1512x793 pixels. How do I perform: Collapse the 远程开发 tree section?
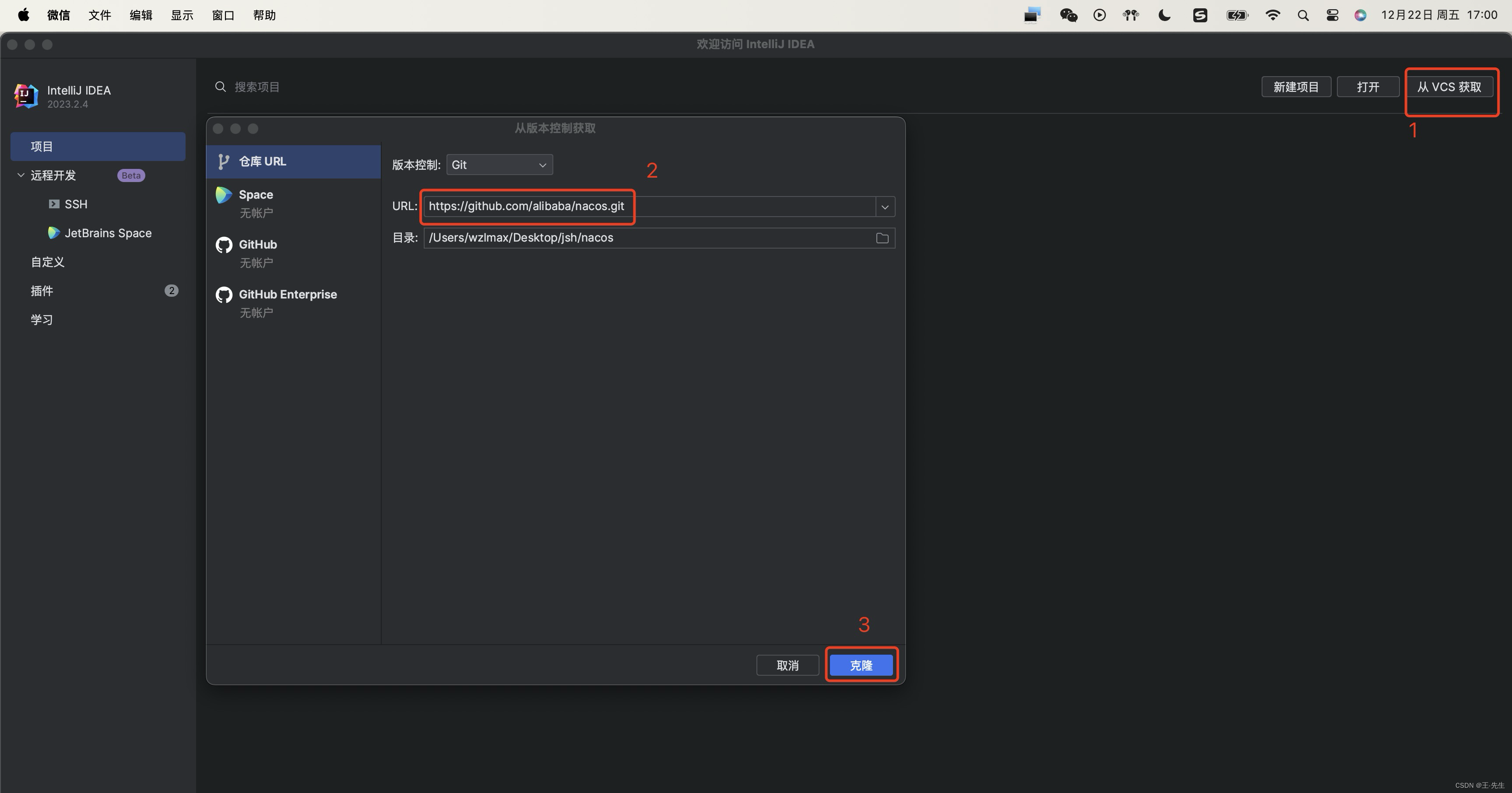(x=21, y=175)
